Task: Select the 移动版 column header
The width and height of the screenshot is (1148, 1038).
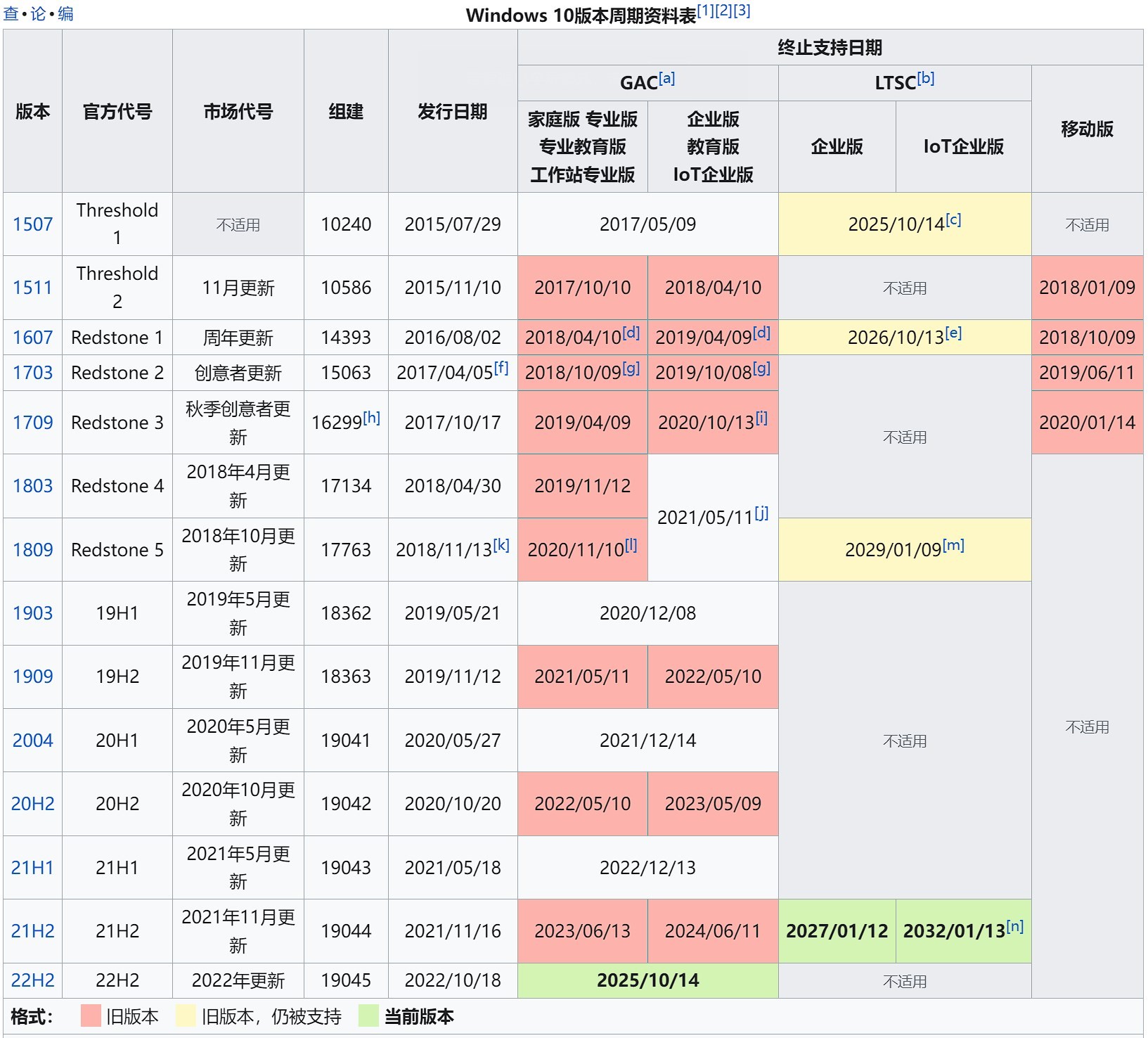Action: [1088, 129]
